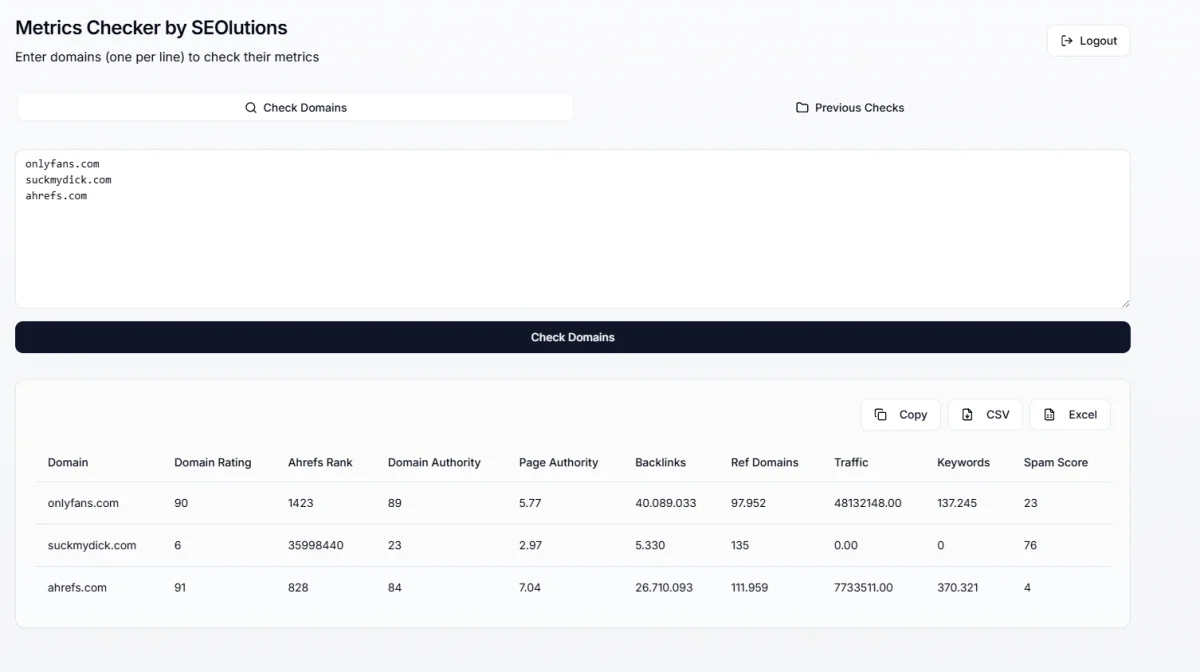Click ahrefs.com in the results table
Viewport: 1200px width, 672px height.
click(77, 588)
